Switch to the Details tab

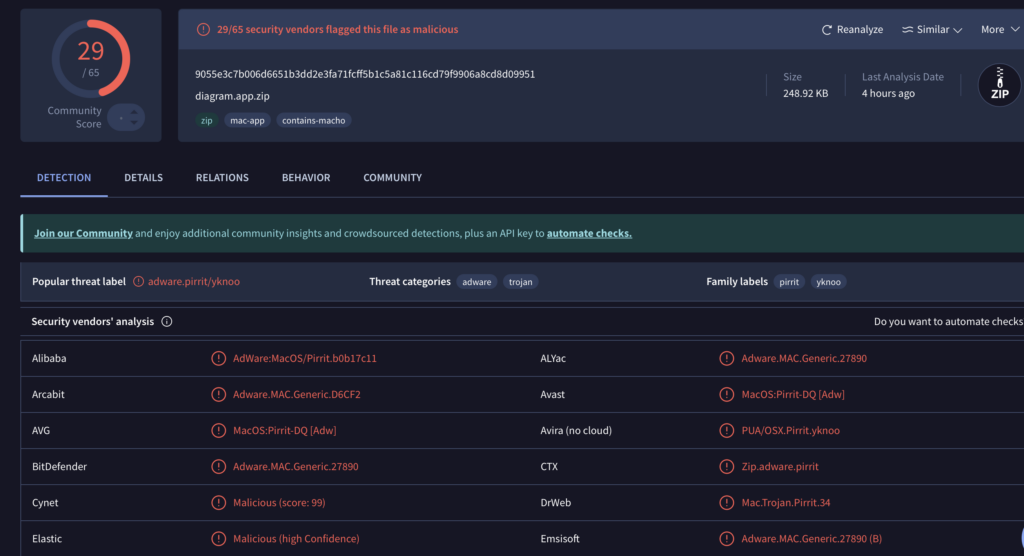pyautogui.click(x=143, y=178)
